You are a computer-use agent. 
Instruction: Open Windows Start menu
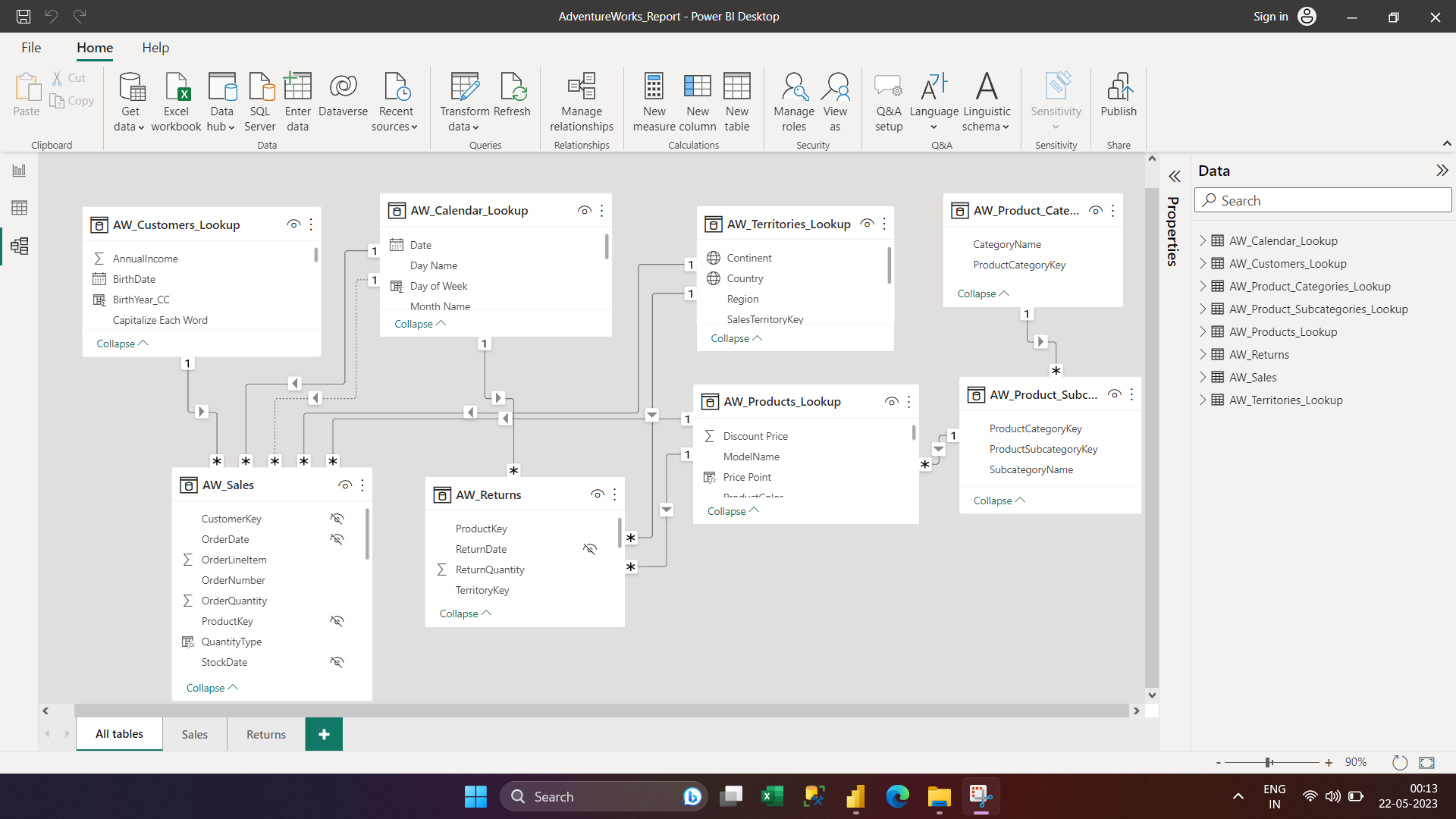[x=475, y=796]
